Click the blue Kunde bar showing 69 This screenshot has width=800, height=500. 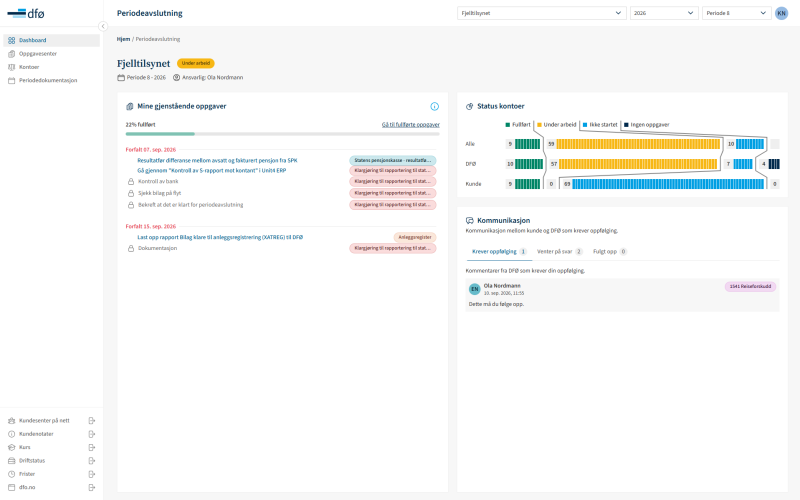point(668,184)
